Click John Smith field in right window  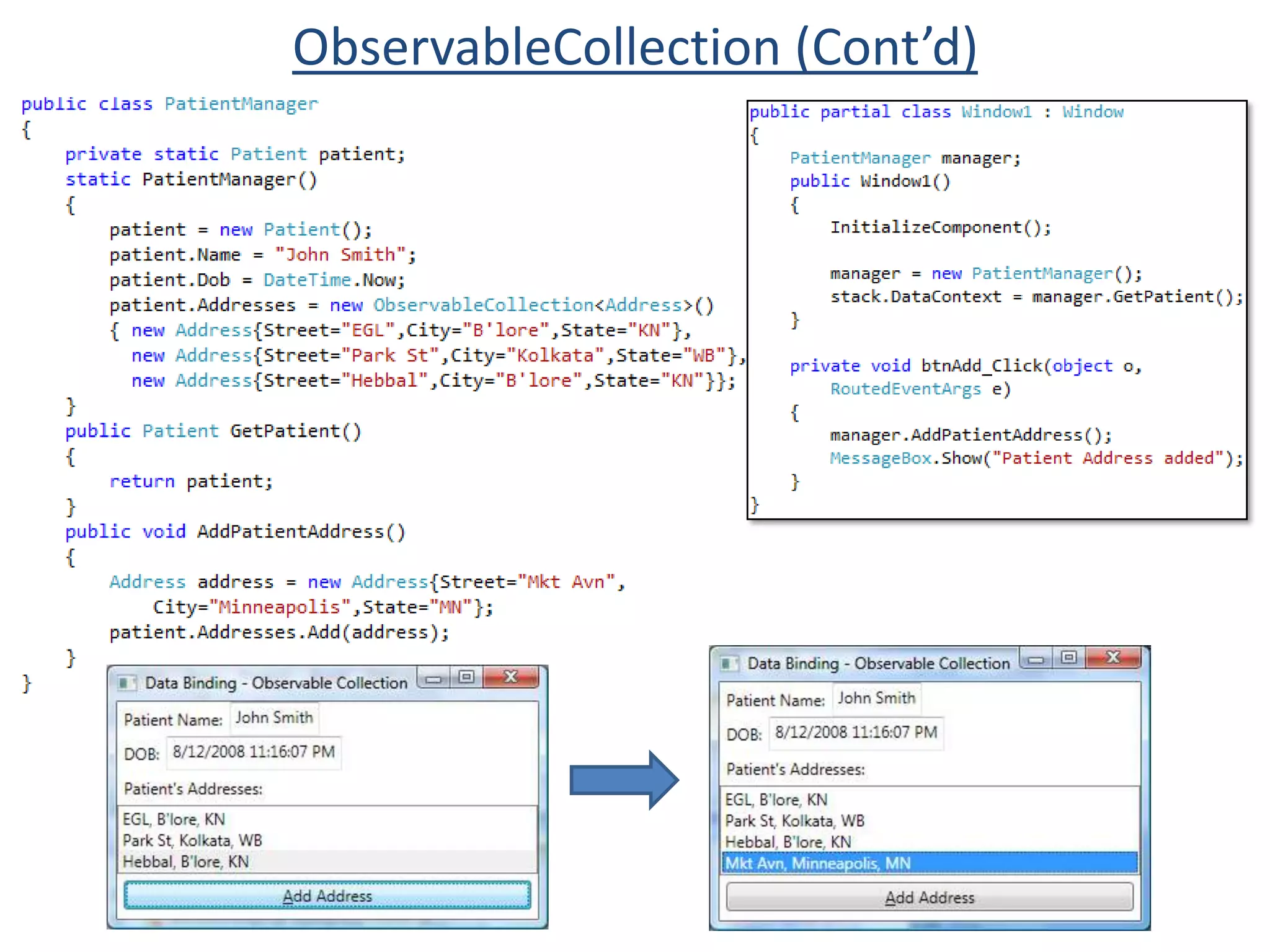876,699
